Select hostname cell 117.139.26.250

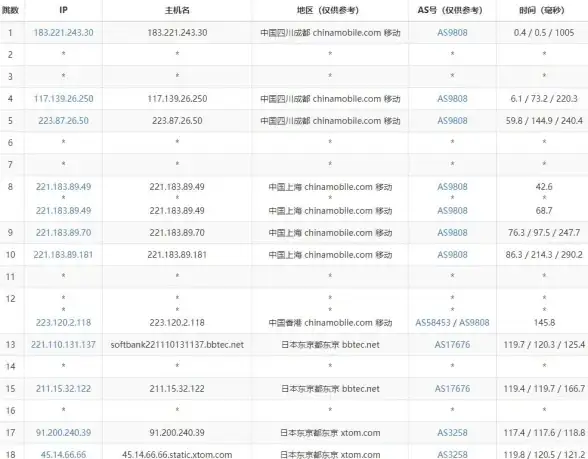[177, 99]
